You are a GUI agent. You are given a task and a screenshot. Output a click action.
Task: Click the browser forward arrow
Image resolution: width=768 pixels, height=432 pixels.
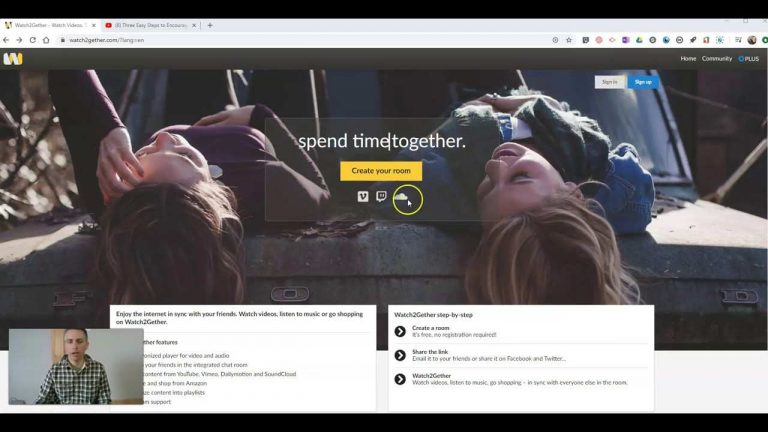[19, 40]
